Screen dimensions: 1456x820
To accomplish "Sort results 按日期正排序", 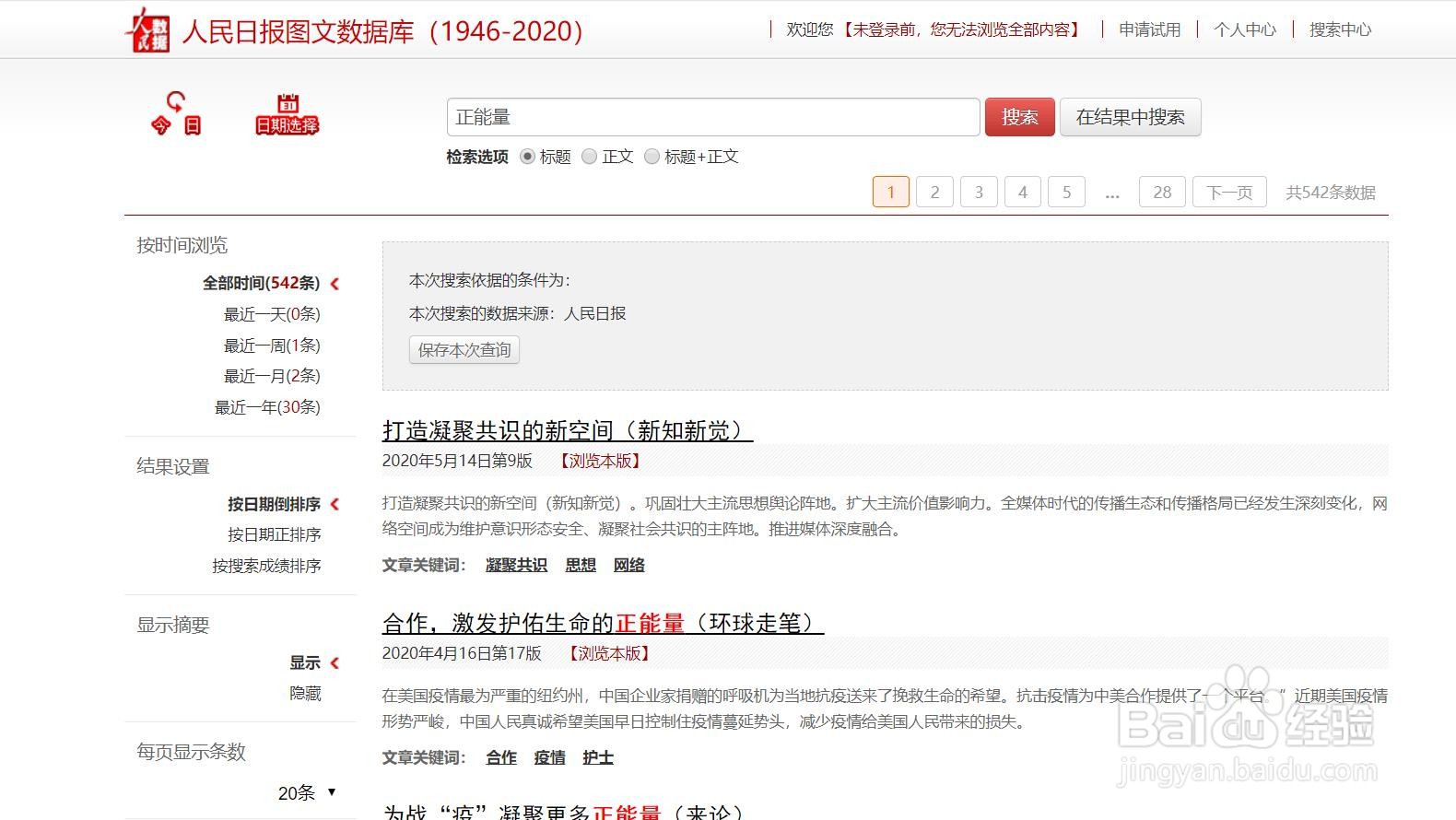I will click(274, 534).
